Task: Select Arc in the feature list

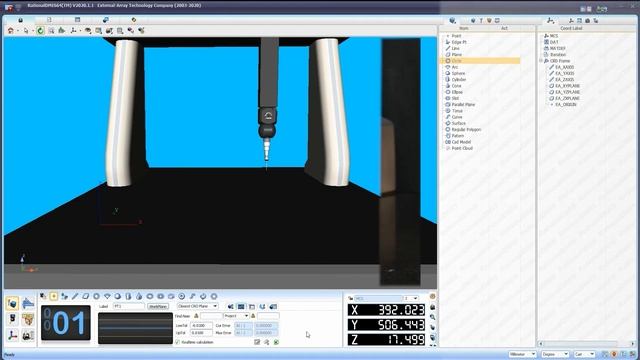Action: (x=455, y=67)
